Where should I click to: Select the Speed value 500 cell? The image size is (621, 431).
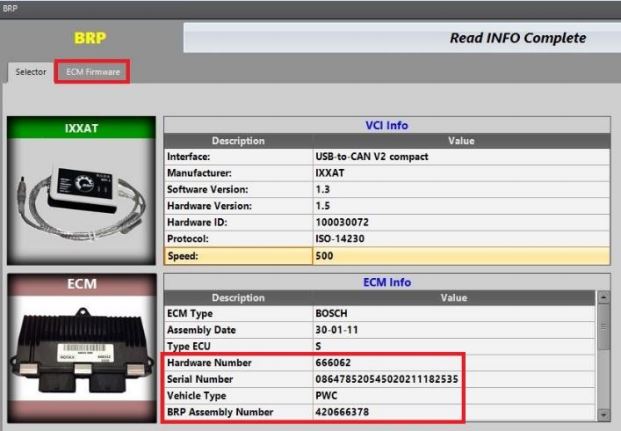(x=460, y=256)
